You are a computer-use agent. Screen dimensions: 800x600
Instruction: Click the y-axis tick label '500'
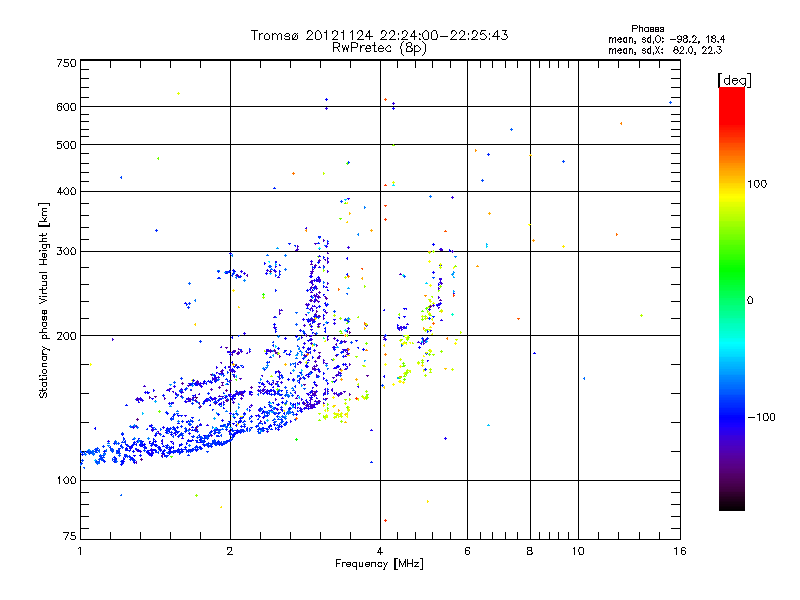pos(66,145)
